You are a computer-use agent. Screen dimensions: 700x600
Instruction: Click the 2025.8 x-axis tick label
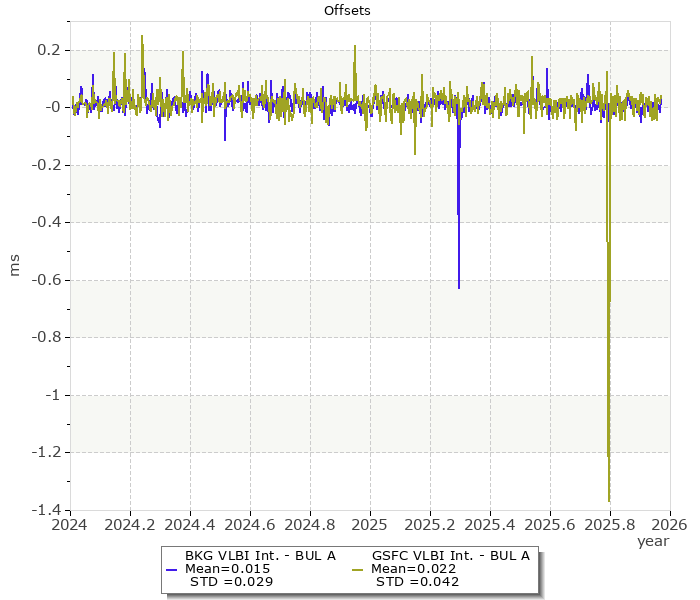click(610, 523)
